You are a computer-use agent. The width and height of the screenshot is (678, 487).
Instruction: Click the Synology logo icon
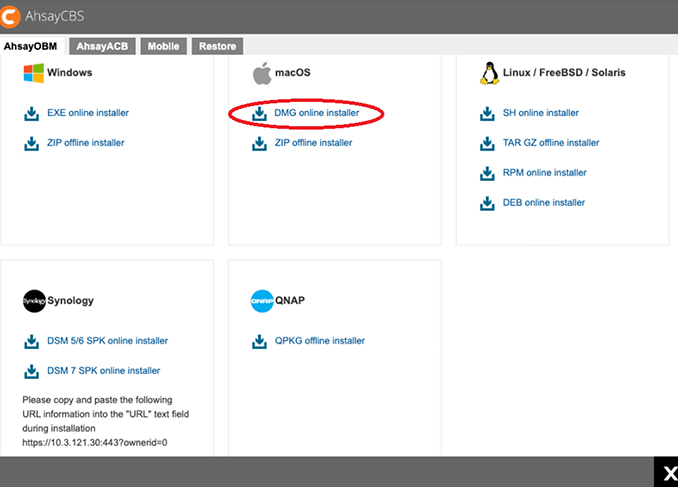[x=34, y=301]
